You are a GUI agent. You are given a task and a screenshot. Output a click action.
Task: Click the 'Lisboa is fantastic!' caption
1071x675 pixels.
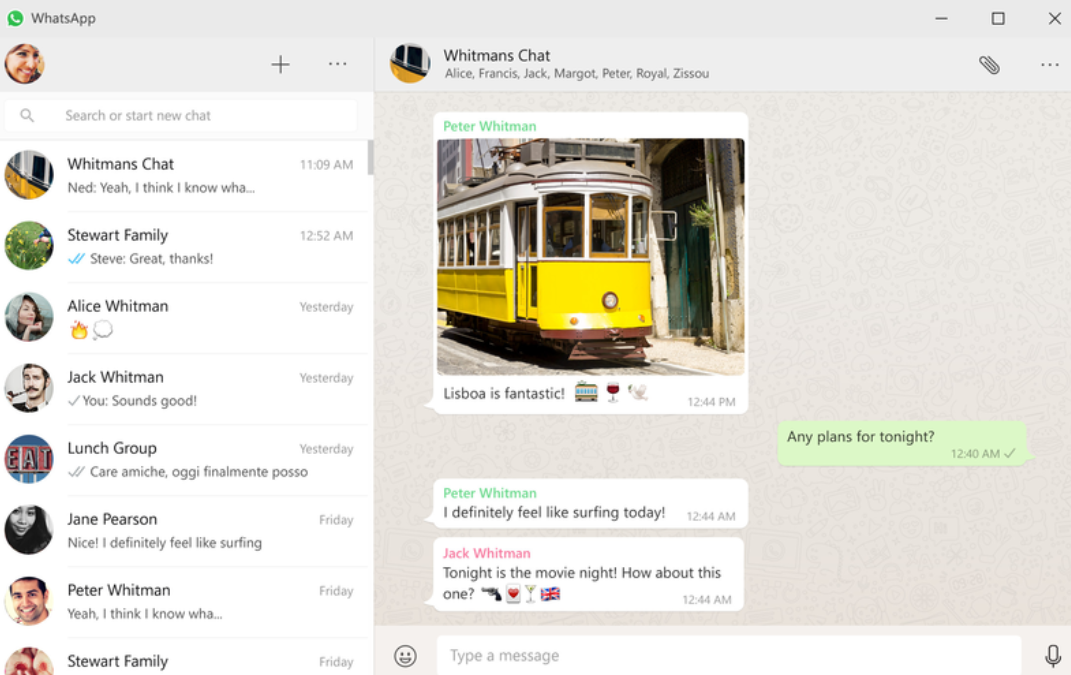504,394
